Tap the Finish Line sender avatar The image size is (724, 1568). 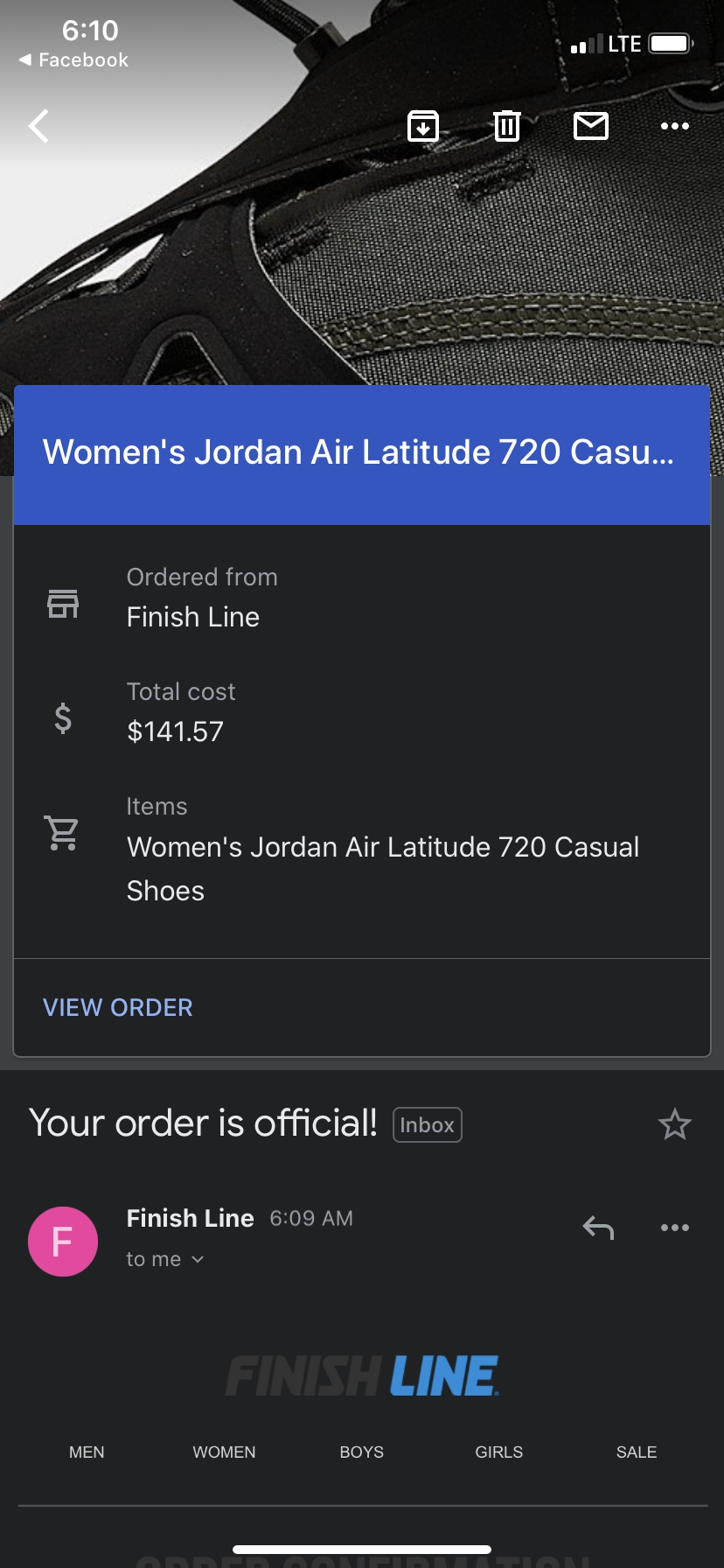tap(63, 1242)
